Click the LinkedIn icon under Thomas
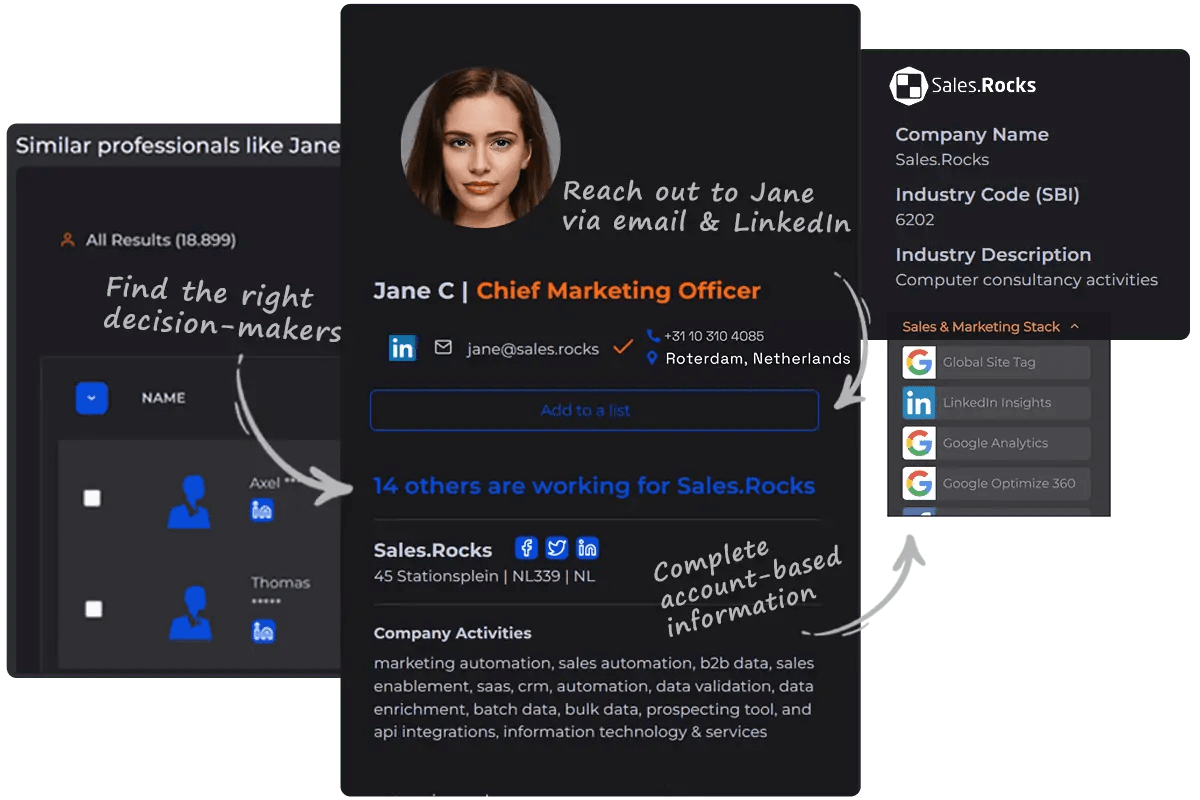Viewport: 1200px width, 800px height. (x=263, y=631)
